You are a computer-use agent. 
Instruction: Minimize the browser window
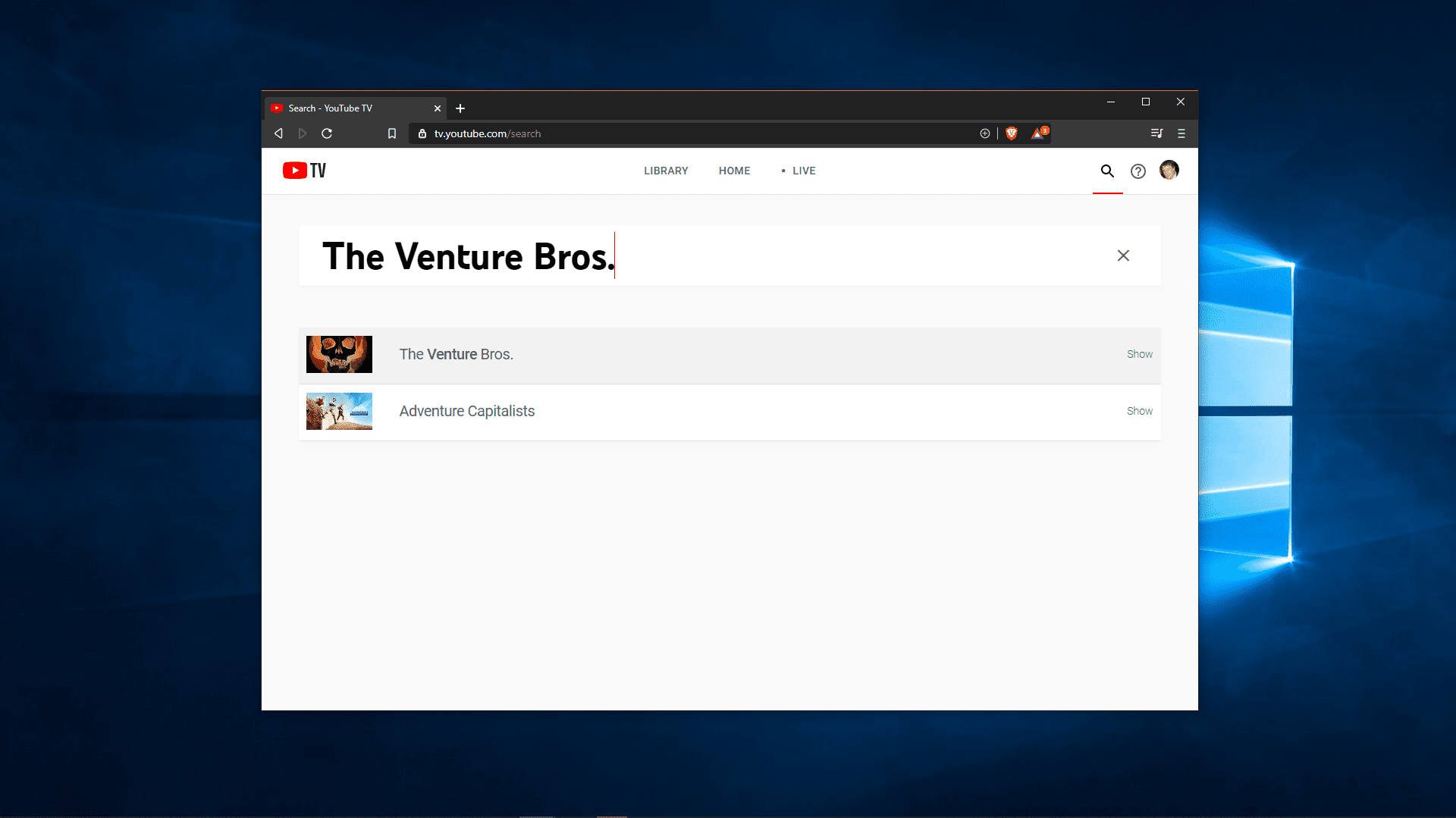(1110, 102)
